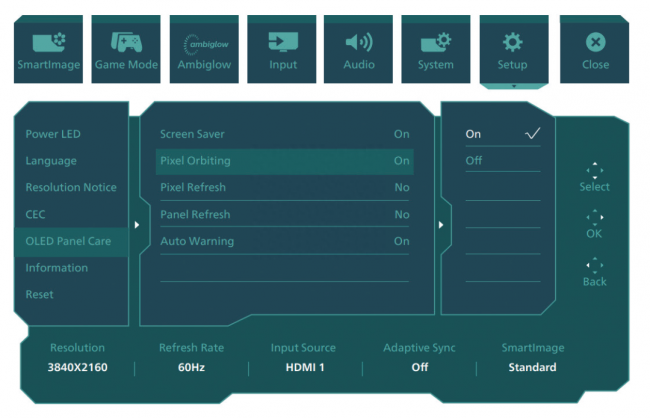
Task: Close the OSD menu
Action: click(x=594, y=49)
